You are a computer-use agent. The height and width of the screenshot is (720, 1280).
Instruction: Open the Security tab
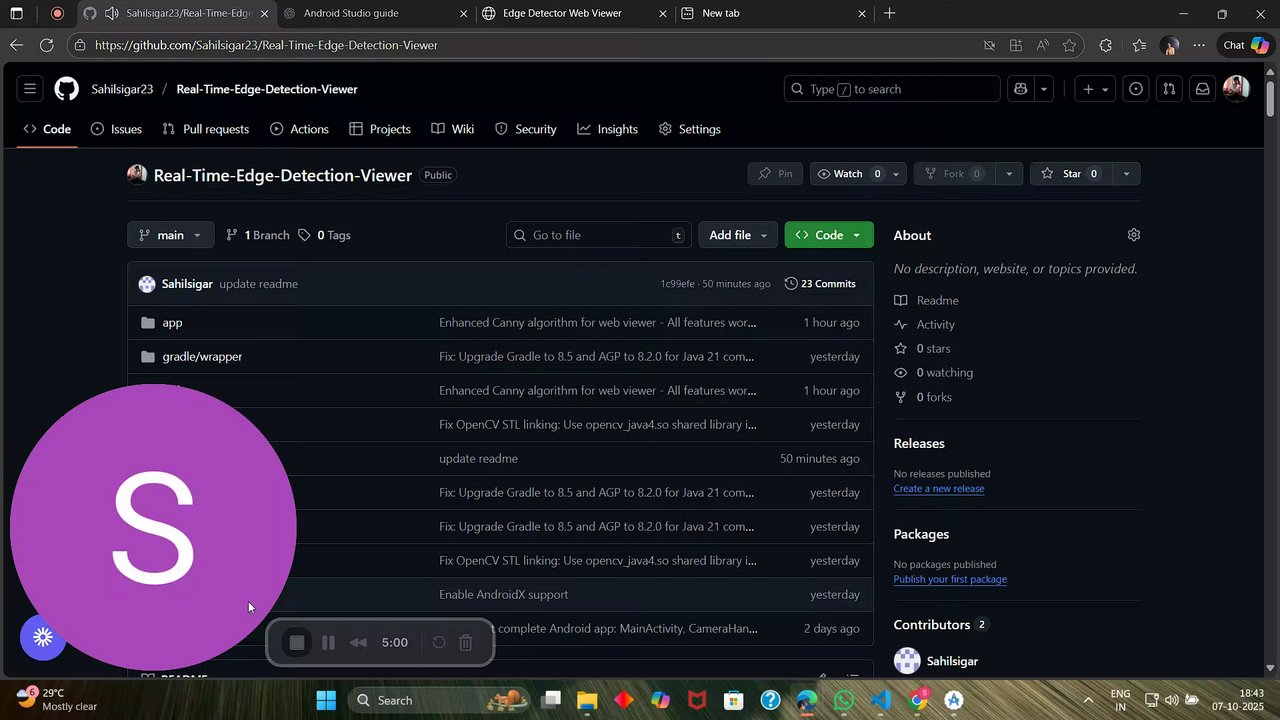526,129
